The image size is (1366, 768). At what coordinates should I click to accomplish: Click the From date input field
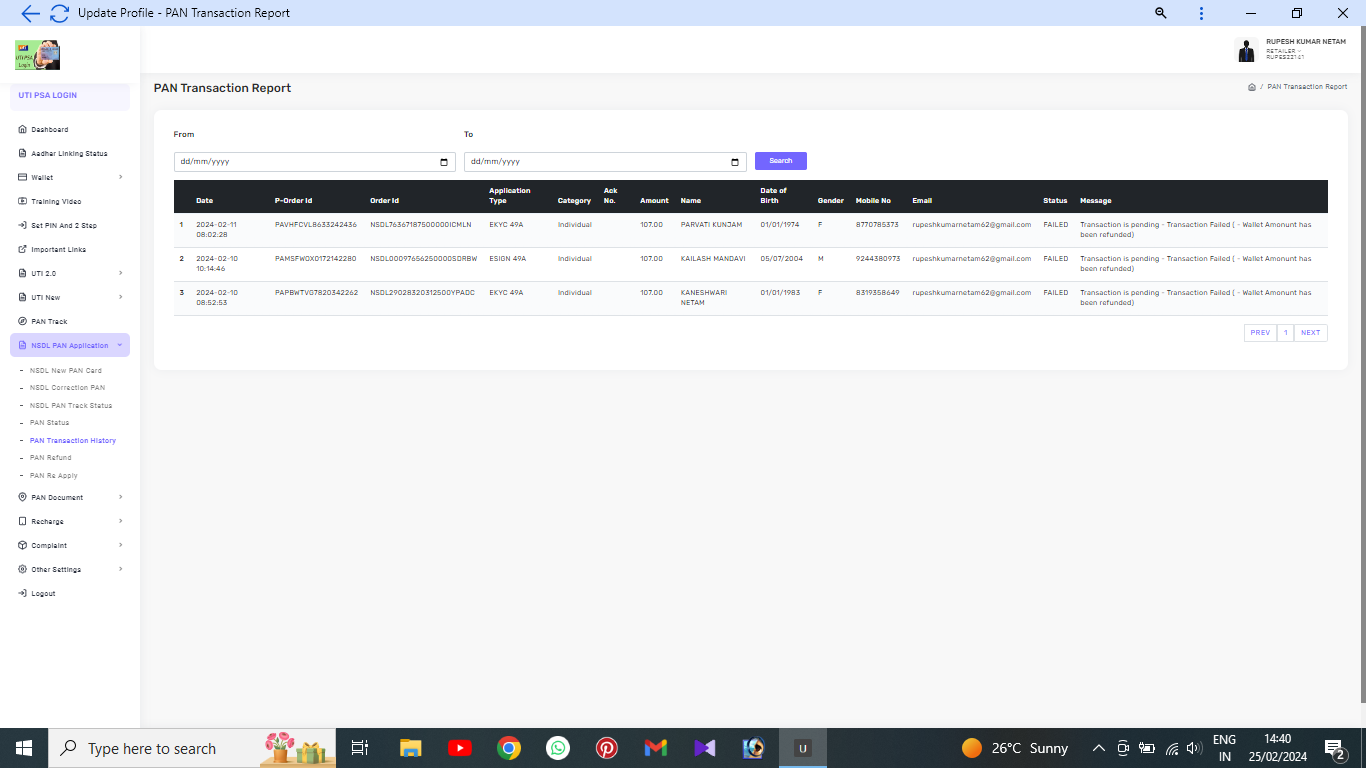point(300,162)
